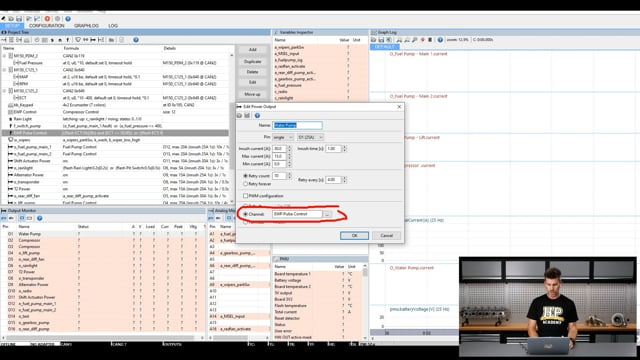The image size is (640, 360).
Task: Click the channel browse button with ellipsis
Action: (x=327, y=214)
